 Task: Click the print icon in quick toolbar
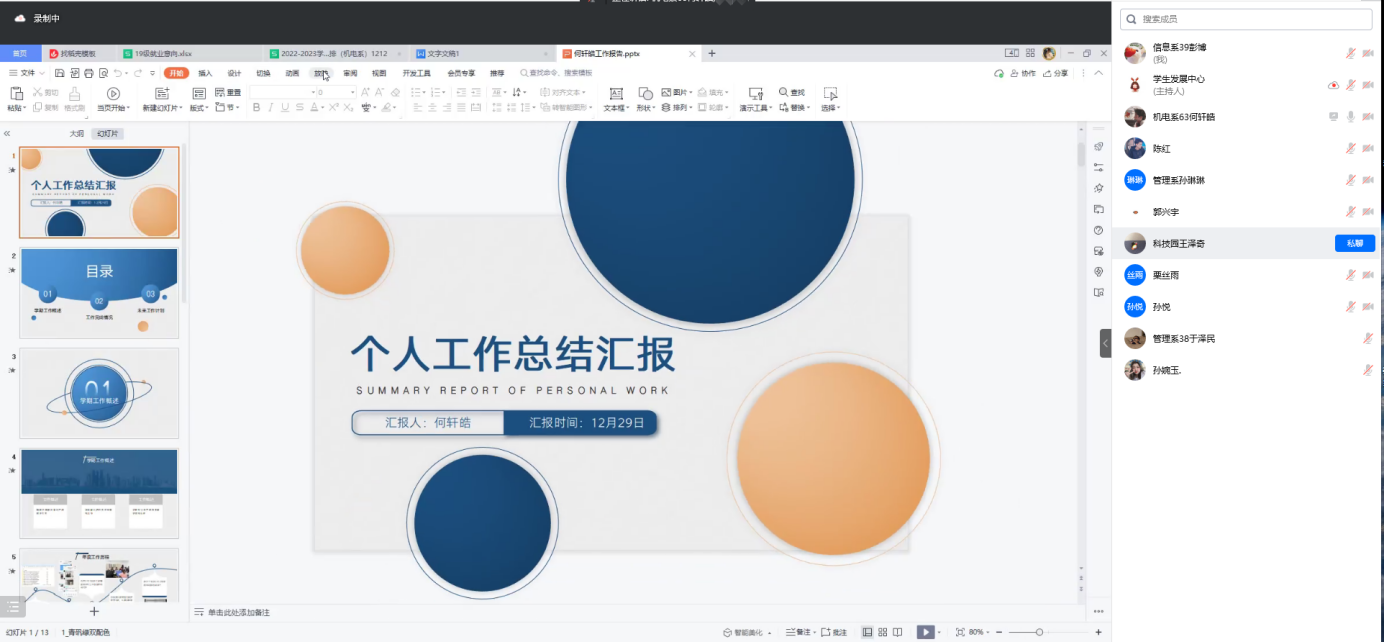tap(89, 73)
